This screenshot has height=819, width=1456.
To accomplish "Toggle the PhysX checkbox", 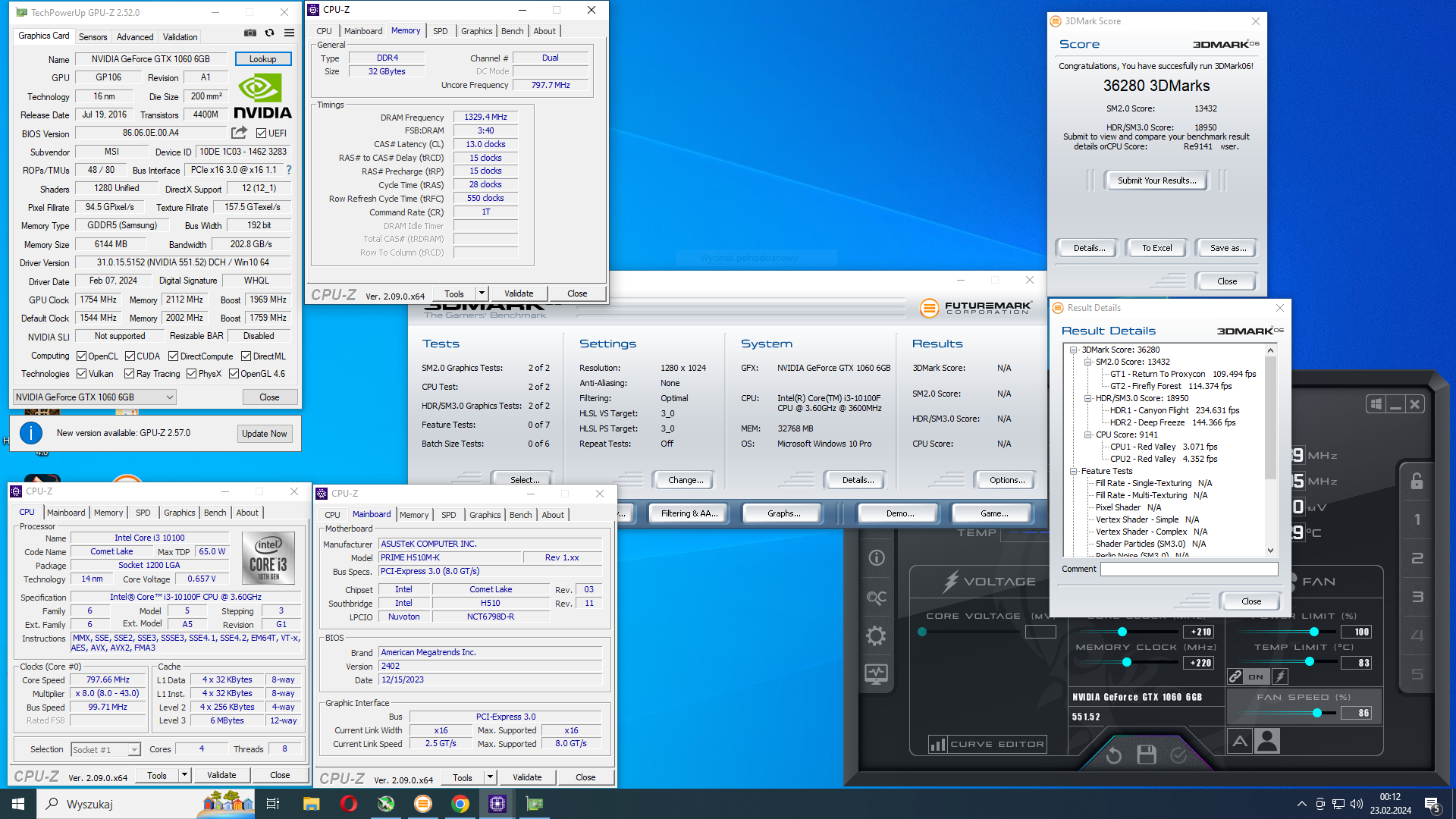I will [x=191, y=374].
